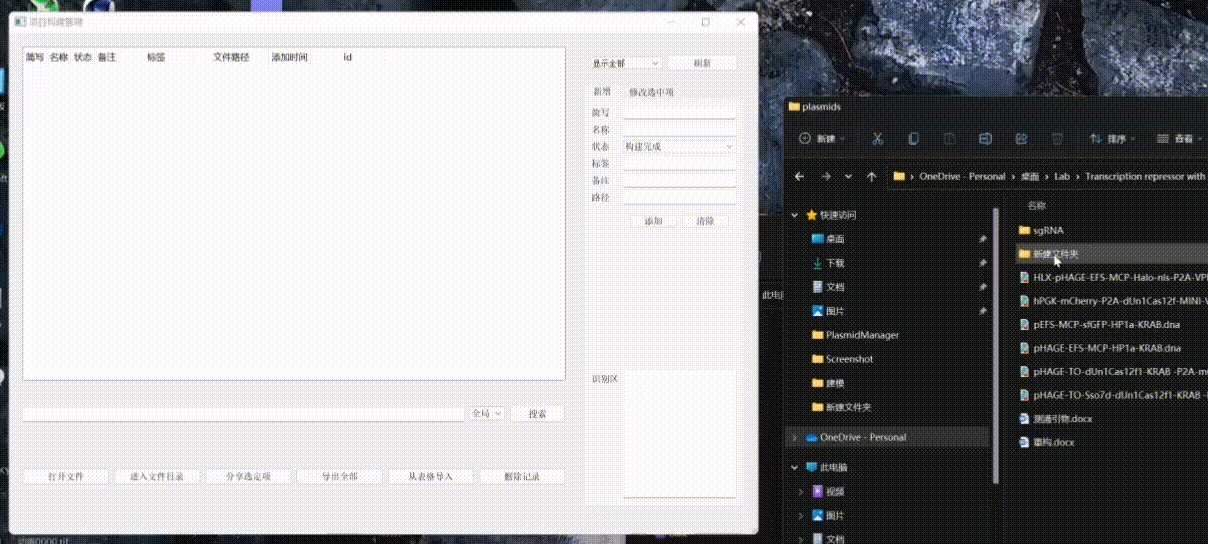1208x544 pixels.
Task: Click the 从表格导入 button
Action: click(430, 476)
